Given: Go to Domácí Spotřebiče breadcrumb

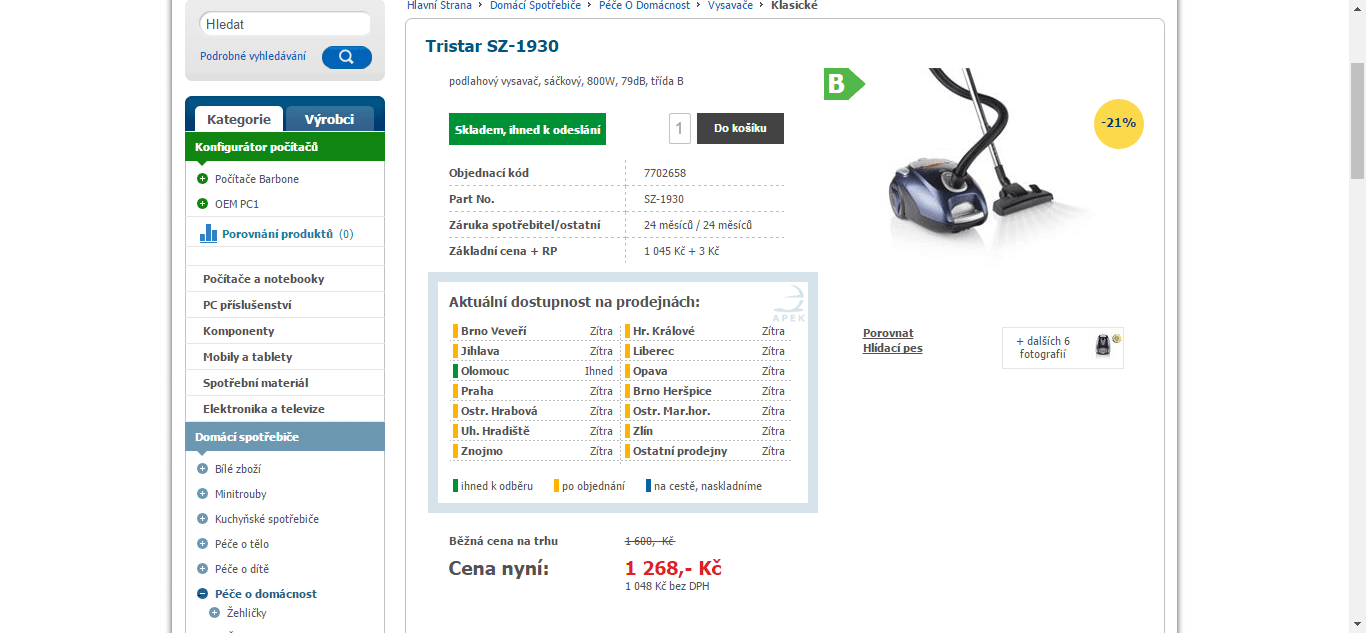Looking at the screenshot, I should point(536,5).
